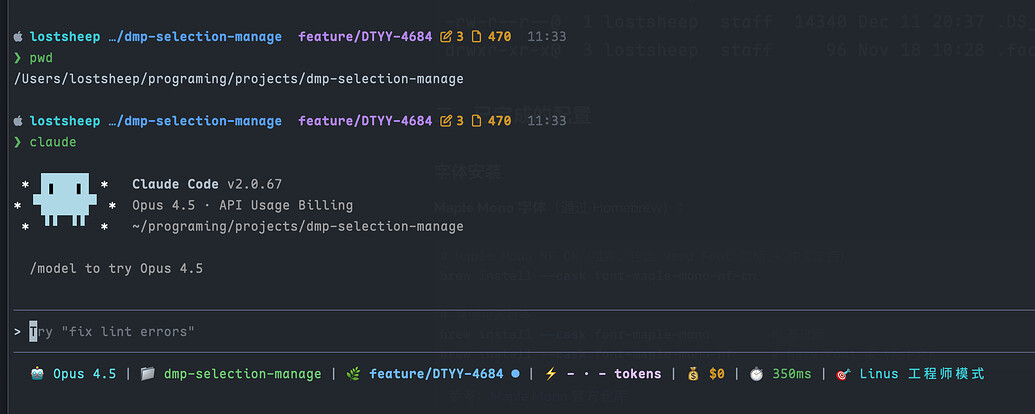Click dmp-selection-manage folder name in status line
The height and width of the screenshot is (414, 1035).
click(x=242, y=374)
